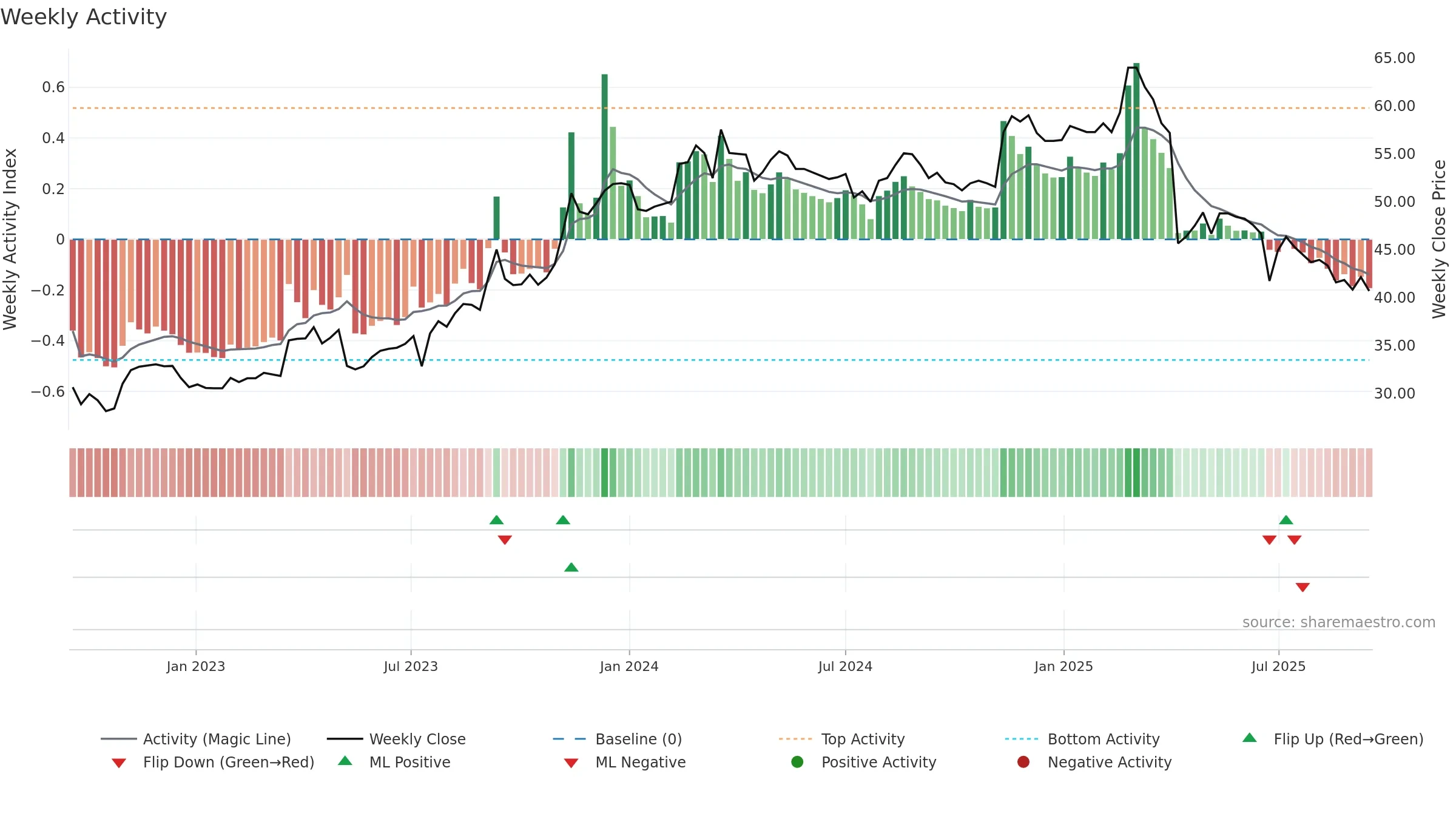Image resolution: width=1456 pixels, height=819 pixels.
Task: Click the Negative Activity red dot
Action: (x=1023, y=761)
